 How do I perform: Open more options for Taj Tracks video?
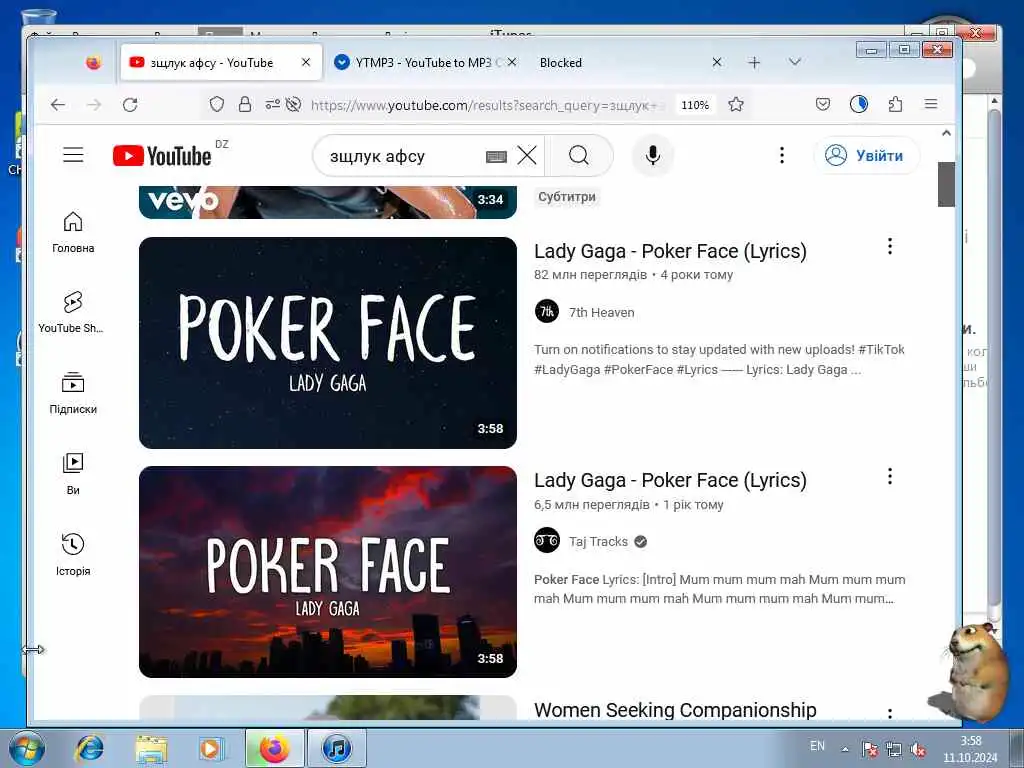pyautogui.click(x=889, y=477)
